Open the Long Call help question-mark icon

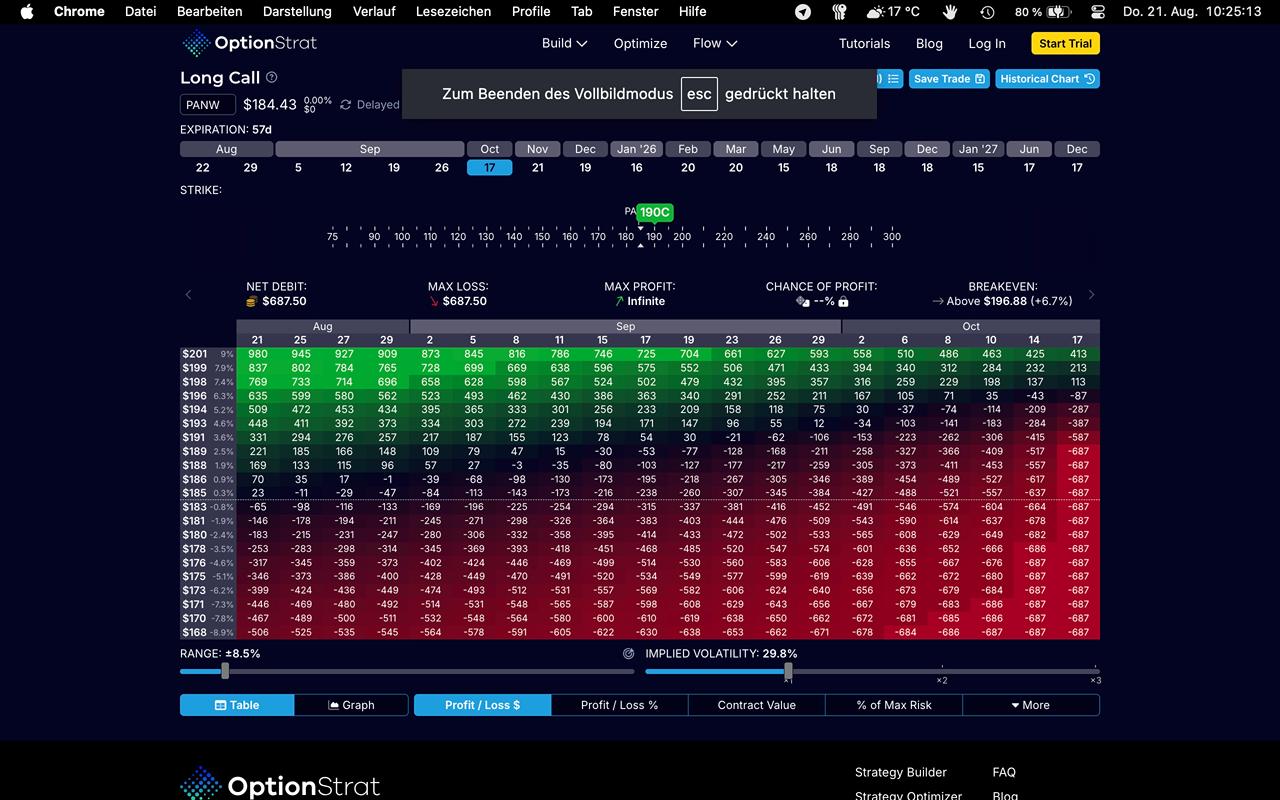coord(272,78)
